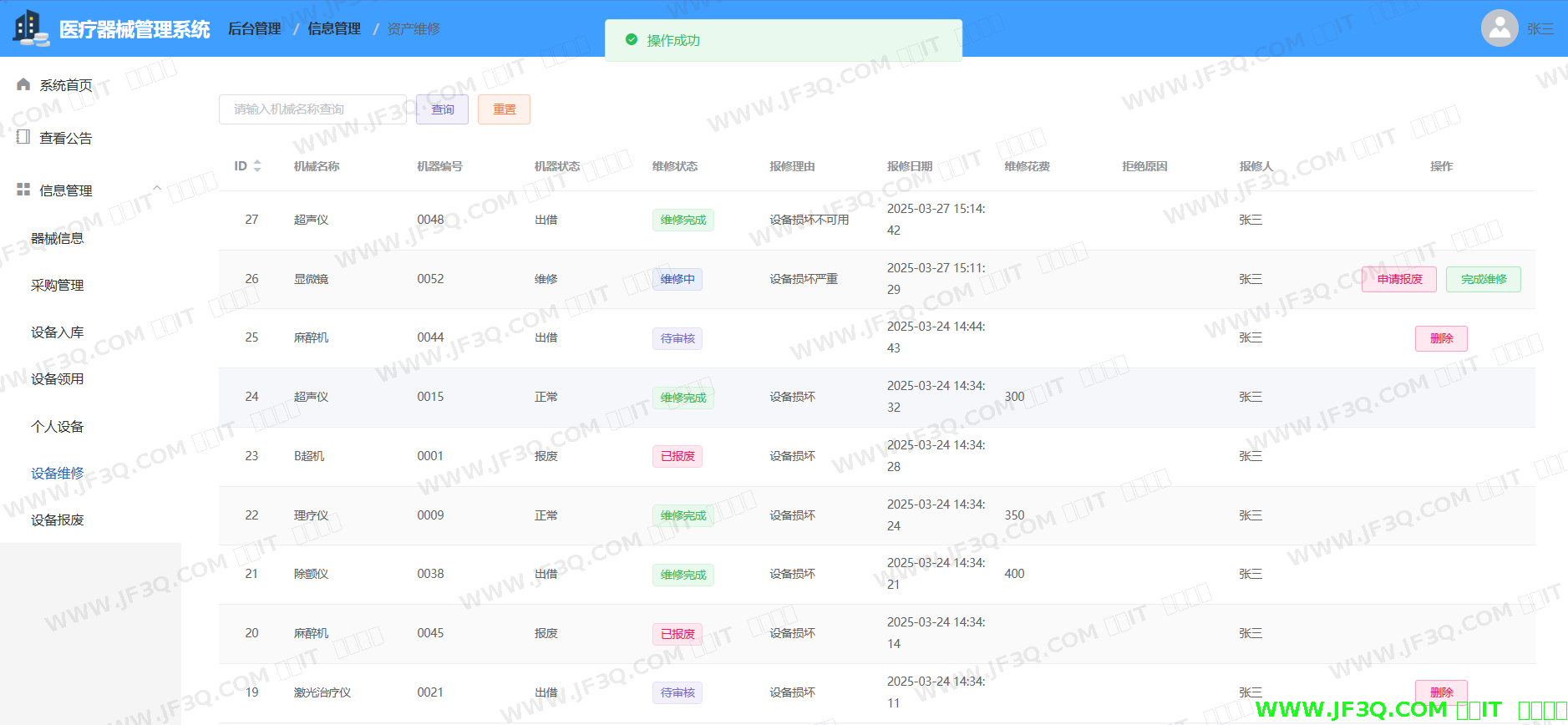Screen dimensions: 1568x725
Task: Go to 采购管理 page
Action: [x=58, y=285]
